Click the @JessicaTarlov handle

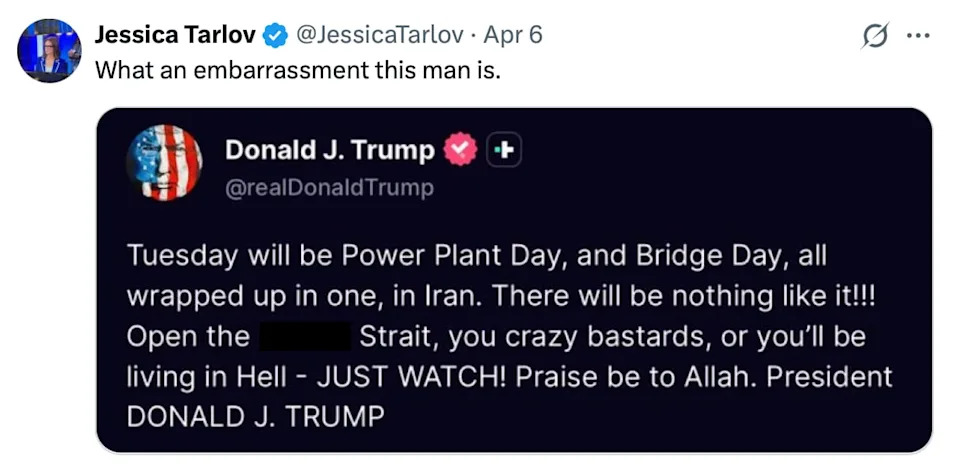click(x=380, y=35)
